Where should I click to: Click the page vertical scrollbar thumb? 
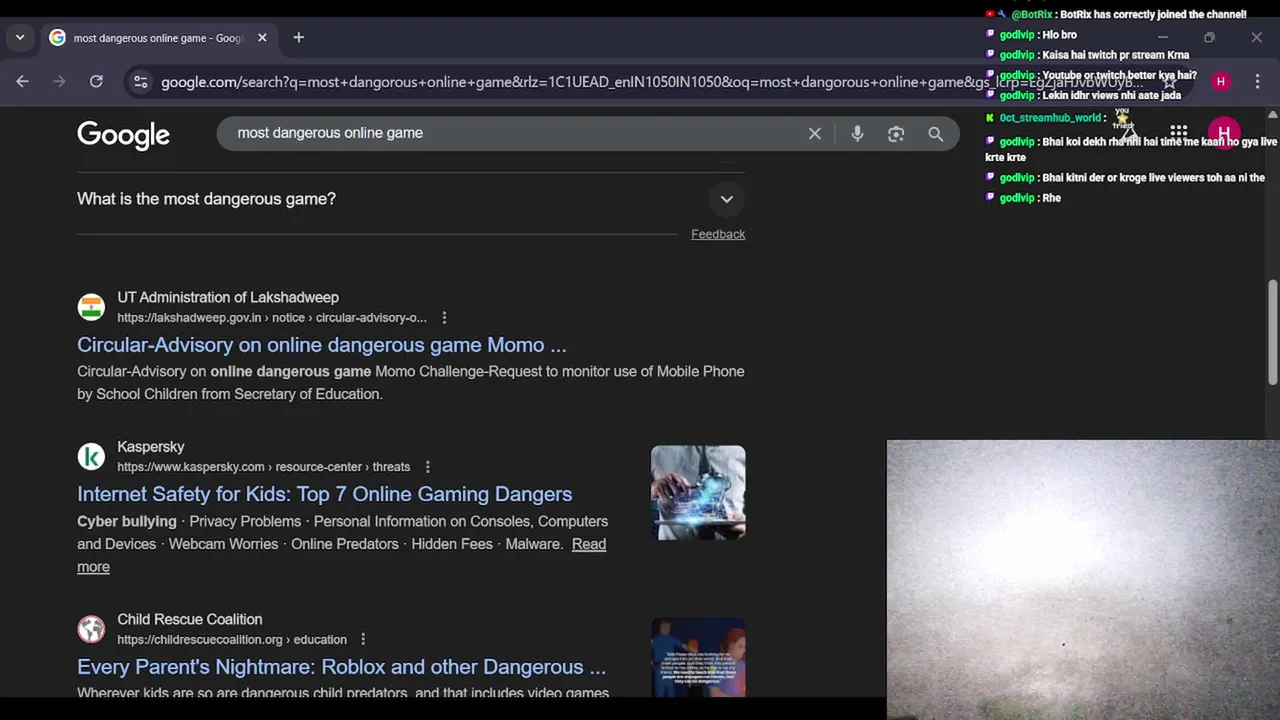point(1273,332)
